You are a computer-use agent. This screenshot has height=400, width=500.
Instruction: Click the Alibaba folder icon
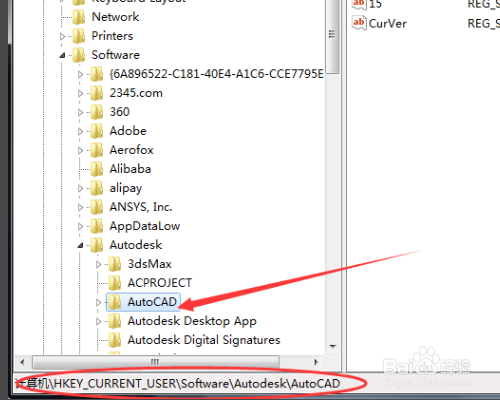(97, 169)
